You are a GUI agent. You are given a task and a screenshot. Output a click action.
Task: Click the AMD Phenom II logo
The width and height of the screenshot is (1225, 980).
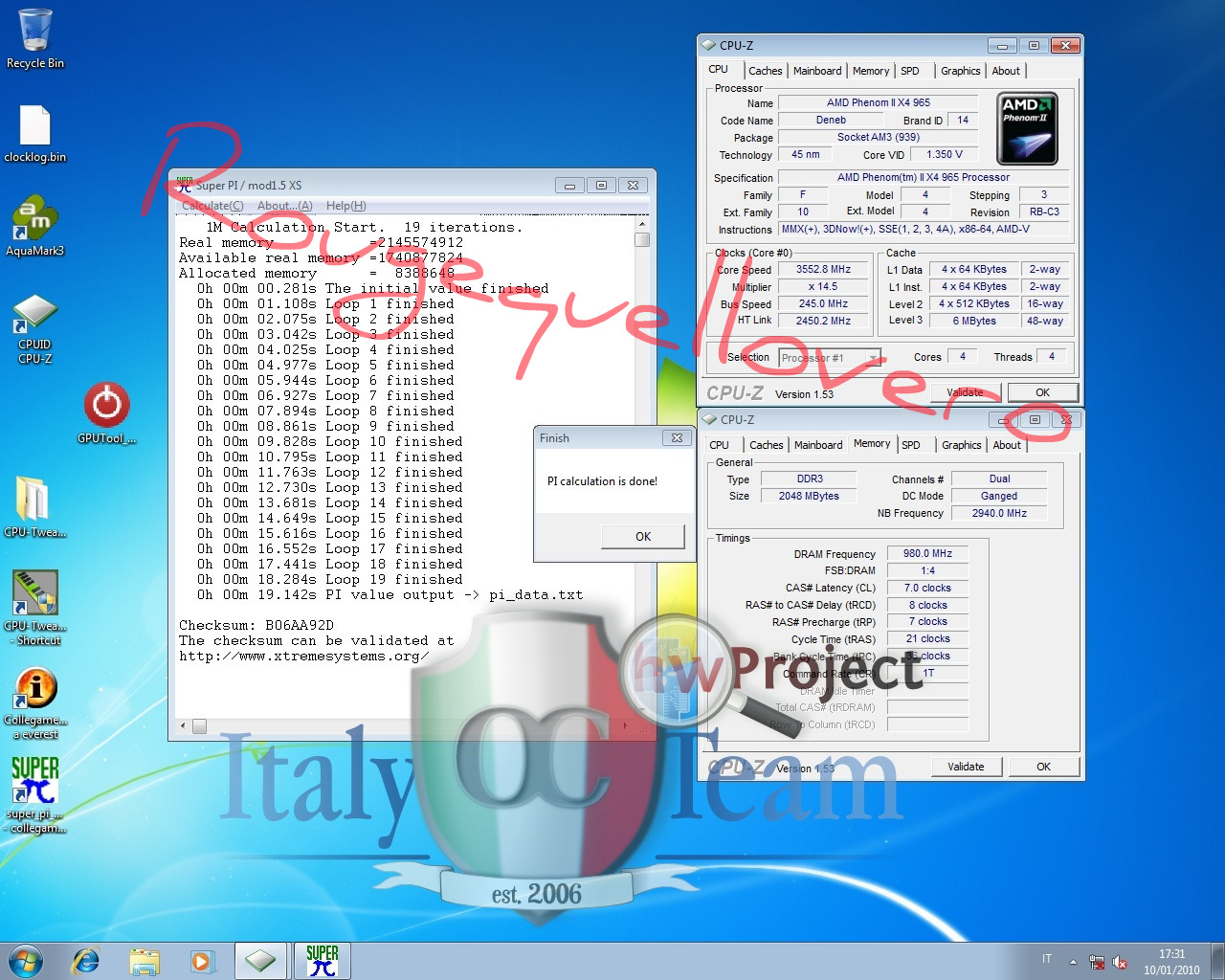(x=1027, y=129)
